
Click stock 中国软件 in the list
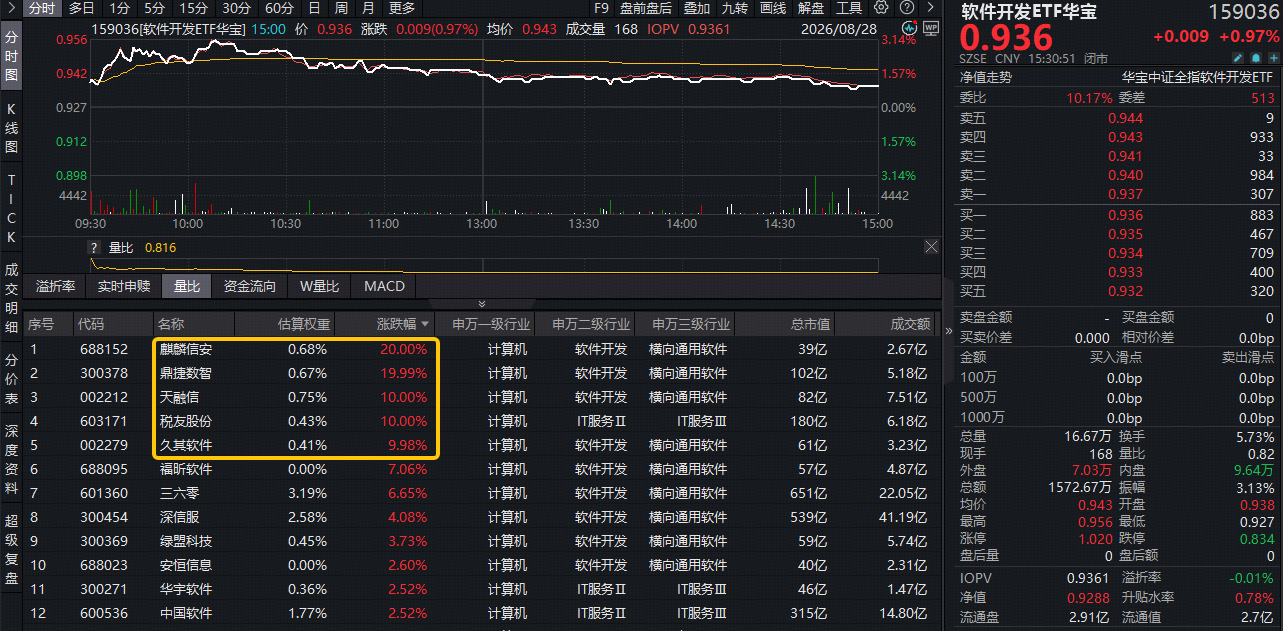pyautogui.click(x=186, y=613)
